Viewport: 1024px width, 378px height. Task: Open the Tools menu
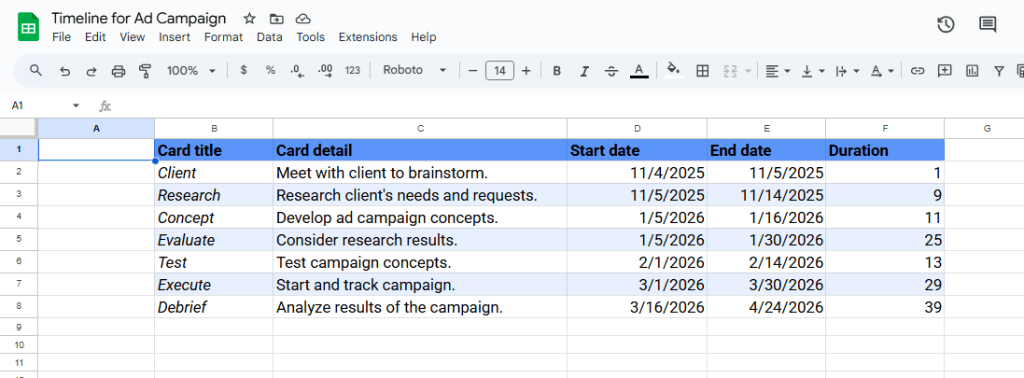pyautogui.click(x=310, y=37)
